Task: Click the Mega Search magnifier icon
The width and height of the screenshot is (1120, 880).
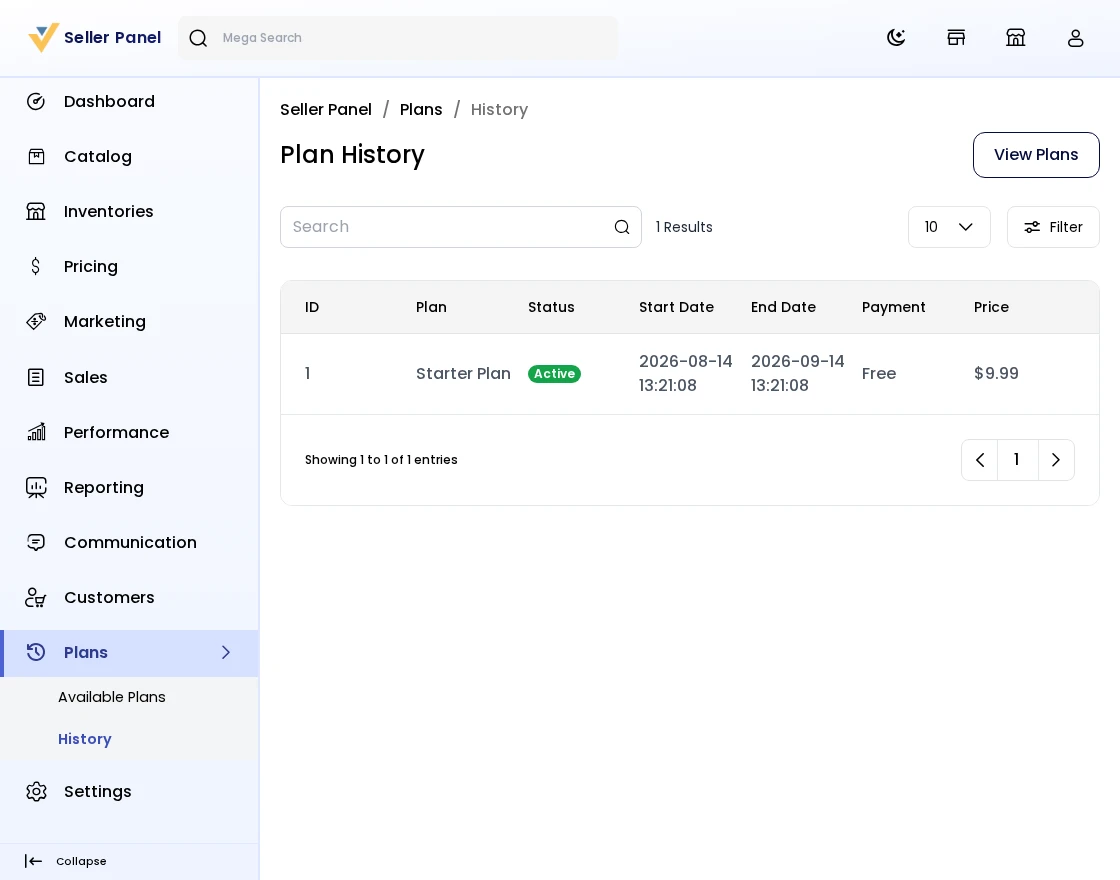Action: 198,38
